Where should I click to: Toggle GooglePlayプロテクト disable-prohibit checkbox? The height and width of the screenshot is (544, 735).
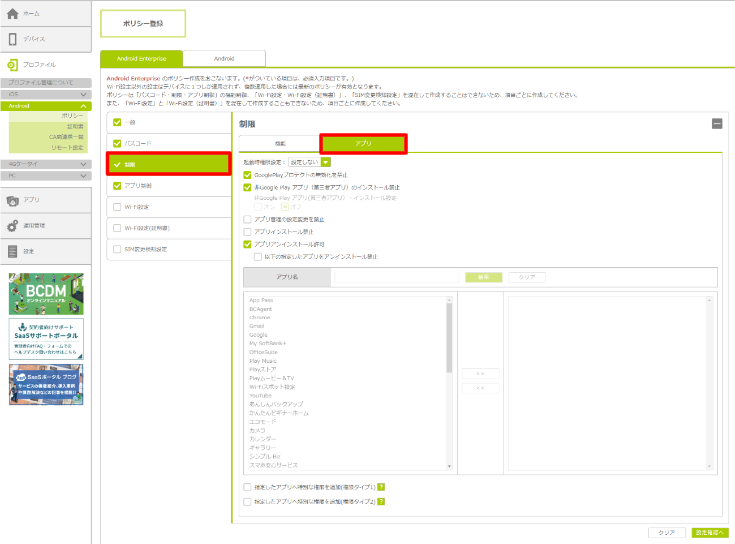pyautogui.click(x=248, y=174)
